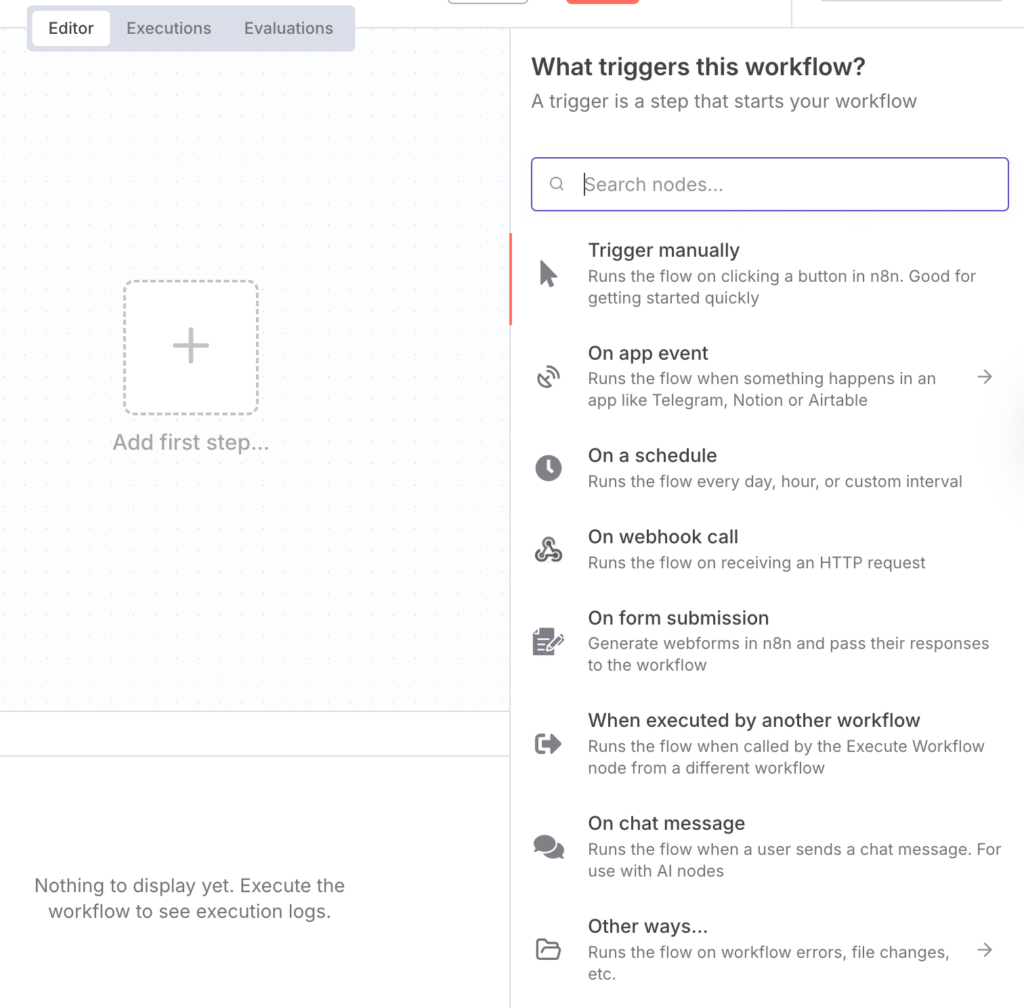Select On chat message trigger title

[666, 824]
